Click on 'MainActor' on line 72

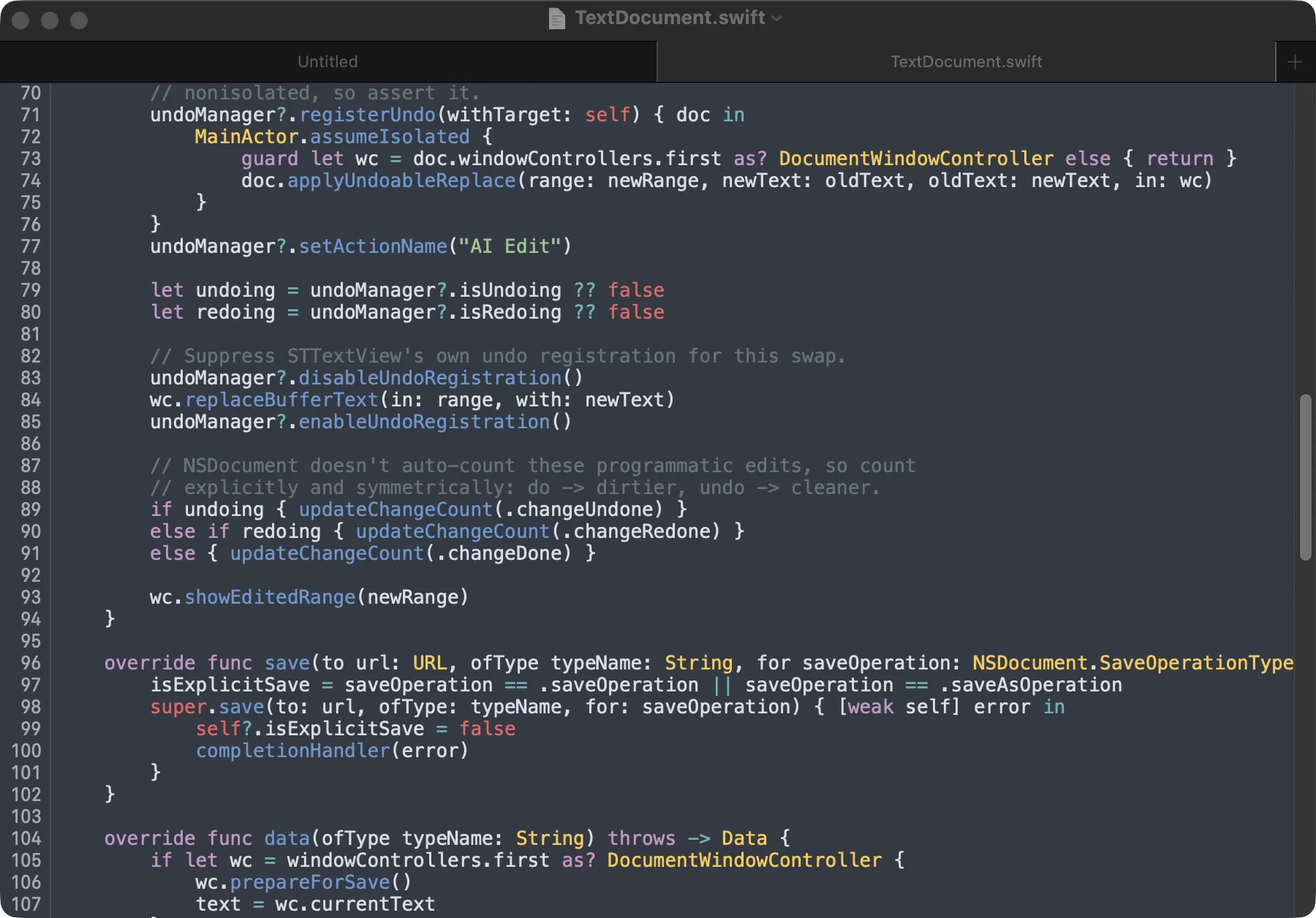click(x=246, y=137)
